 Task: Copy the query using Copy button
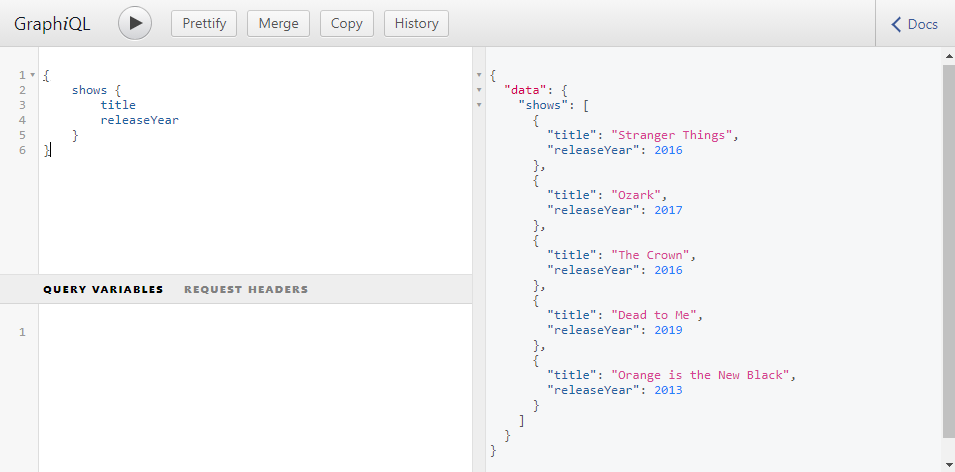pyautogui.click(x=347, y=23)
